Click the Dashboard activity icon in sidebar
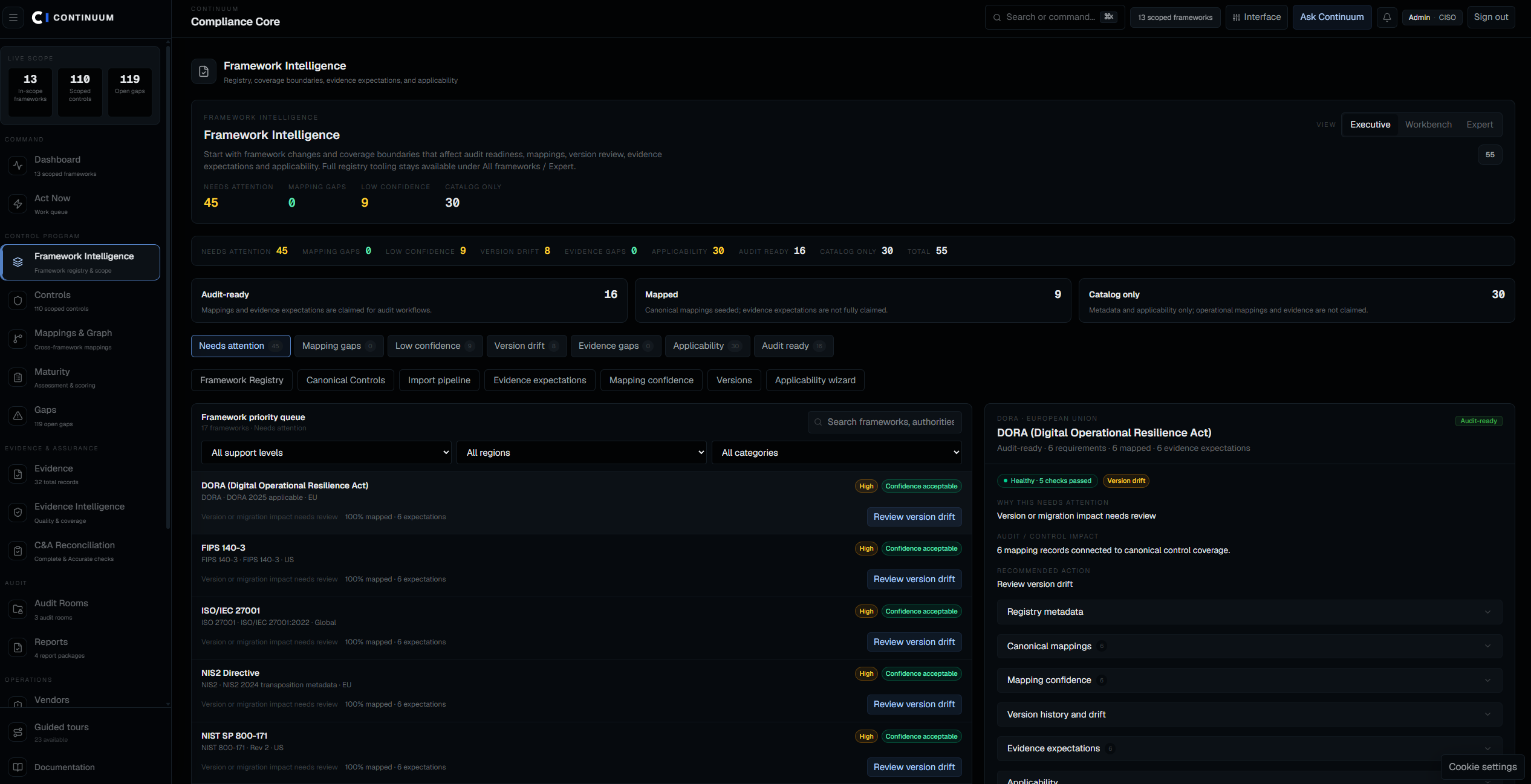 pyautogui.click(x=18, y=166)
